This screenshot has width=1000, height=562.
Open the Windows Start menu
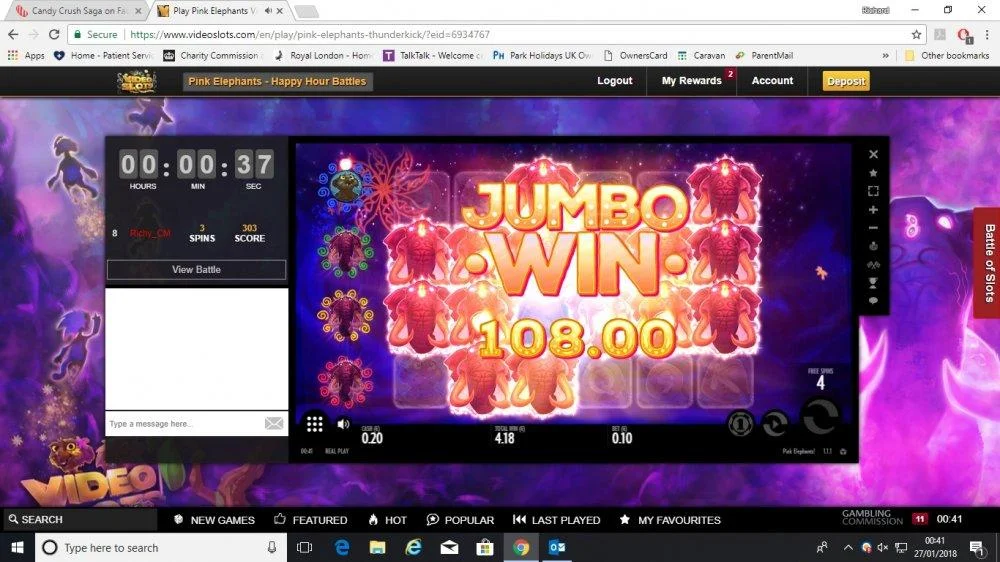pyautogui.click(x=17, y=547)
